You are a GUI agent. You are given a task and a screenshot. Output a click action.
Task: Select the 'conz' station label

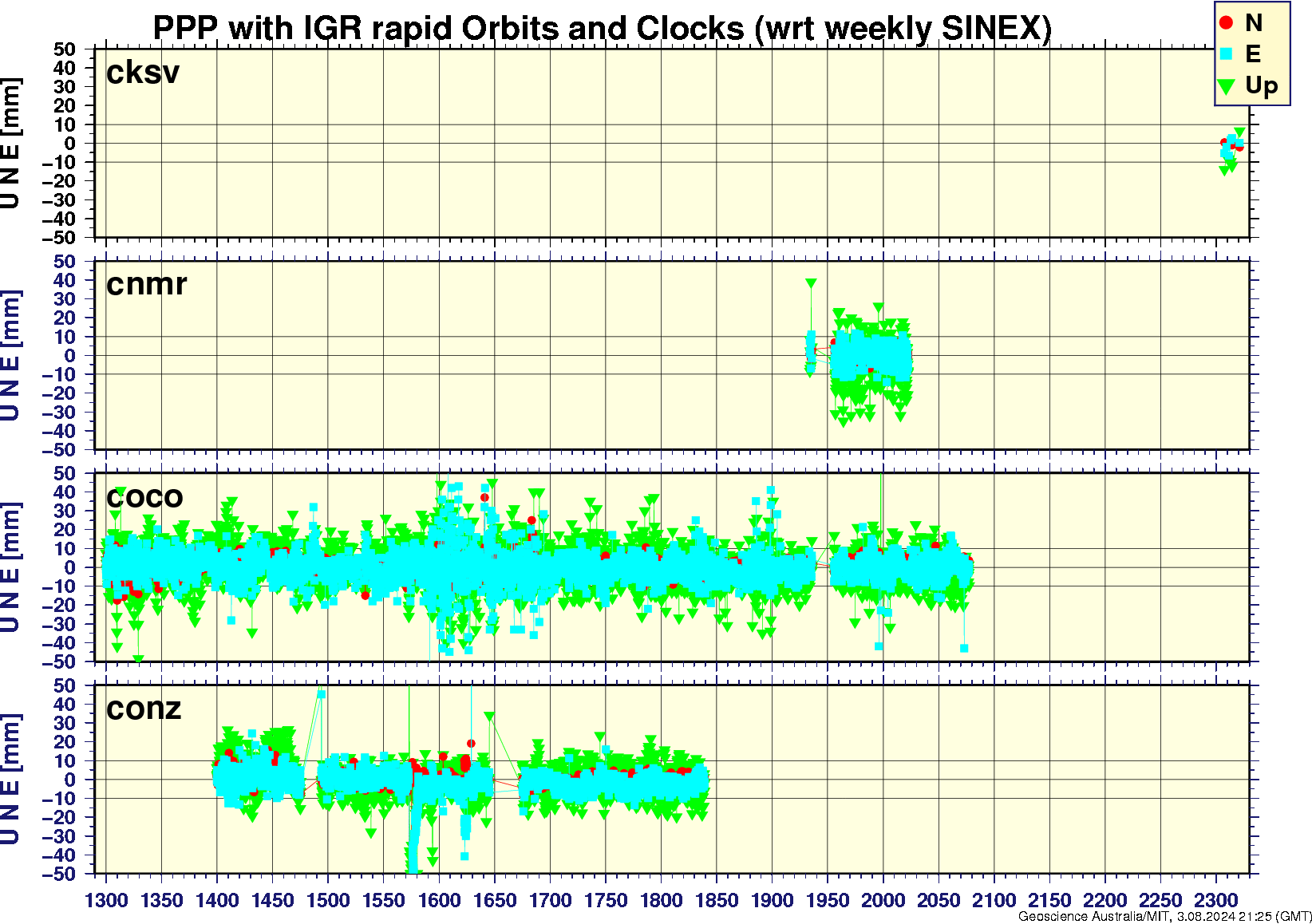coord(144,709)
